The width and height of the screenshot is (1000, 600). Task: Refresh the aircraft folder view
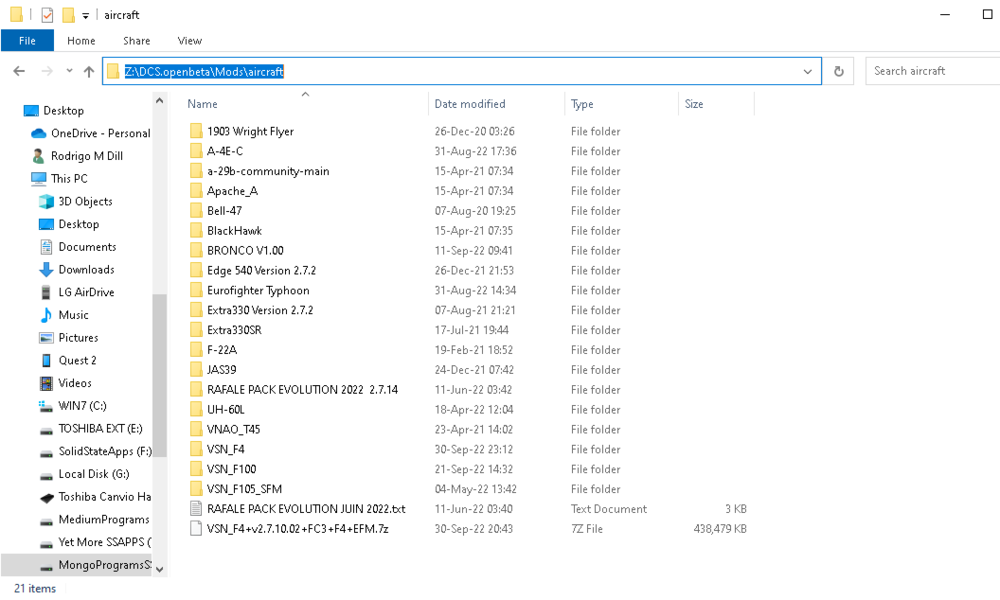point(839,71)
